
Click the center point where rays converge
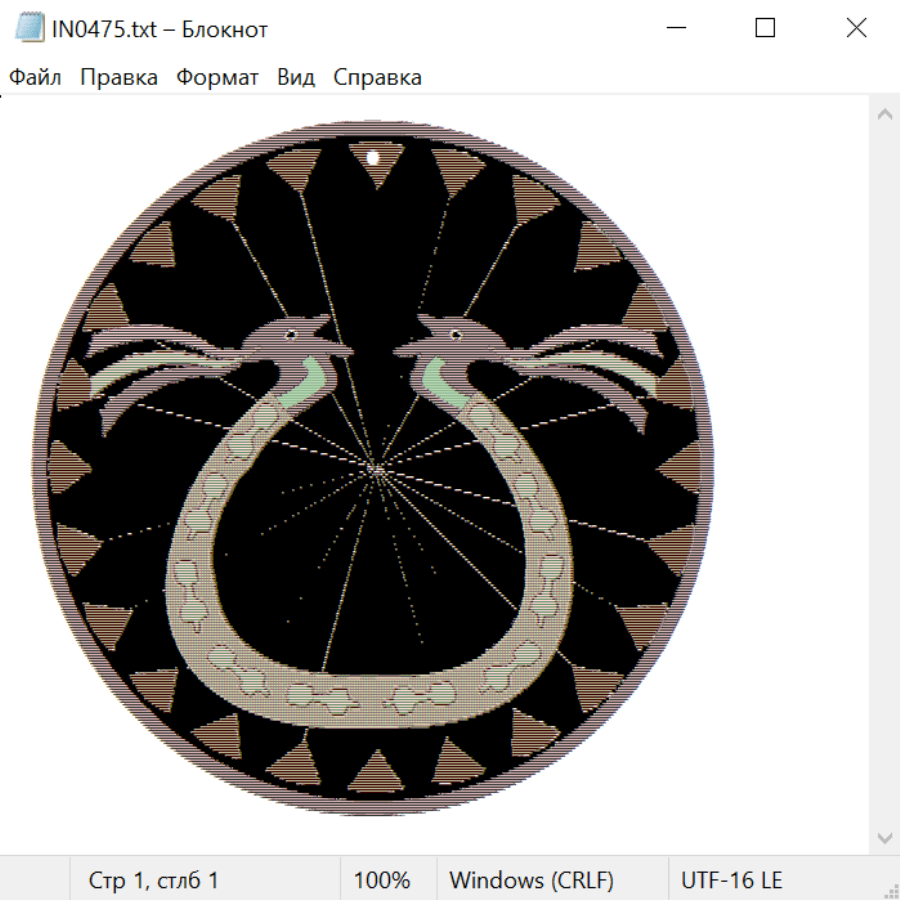point(376,468)
